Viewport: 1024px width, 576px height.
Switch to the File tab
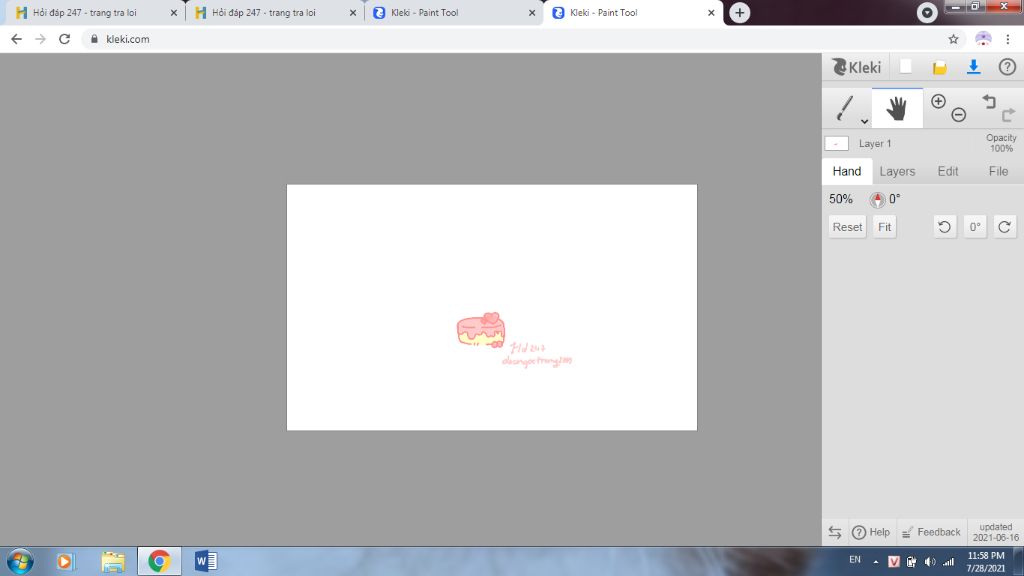[998, 171]
